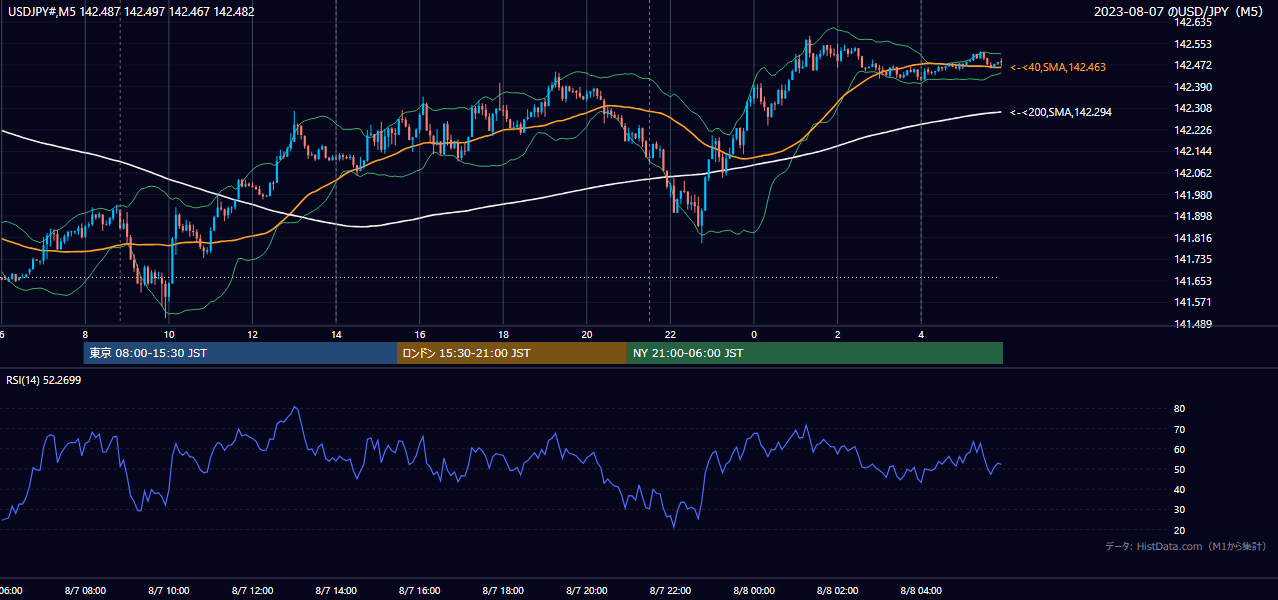
Task: Click the 8/8 04:00 time axis label
Action: coord(921,591)
